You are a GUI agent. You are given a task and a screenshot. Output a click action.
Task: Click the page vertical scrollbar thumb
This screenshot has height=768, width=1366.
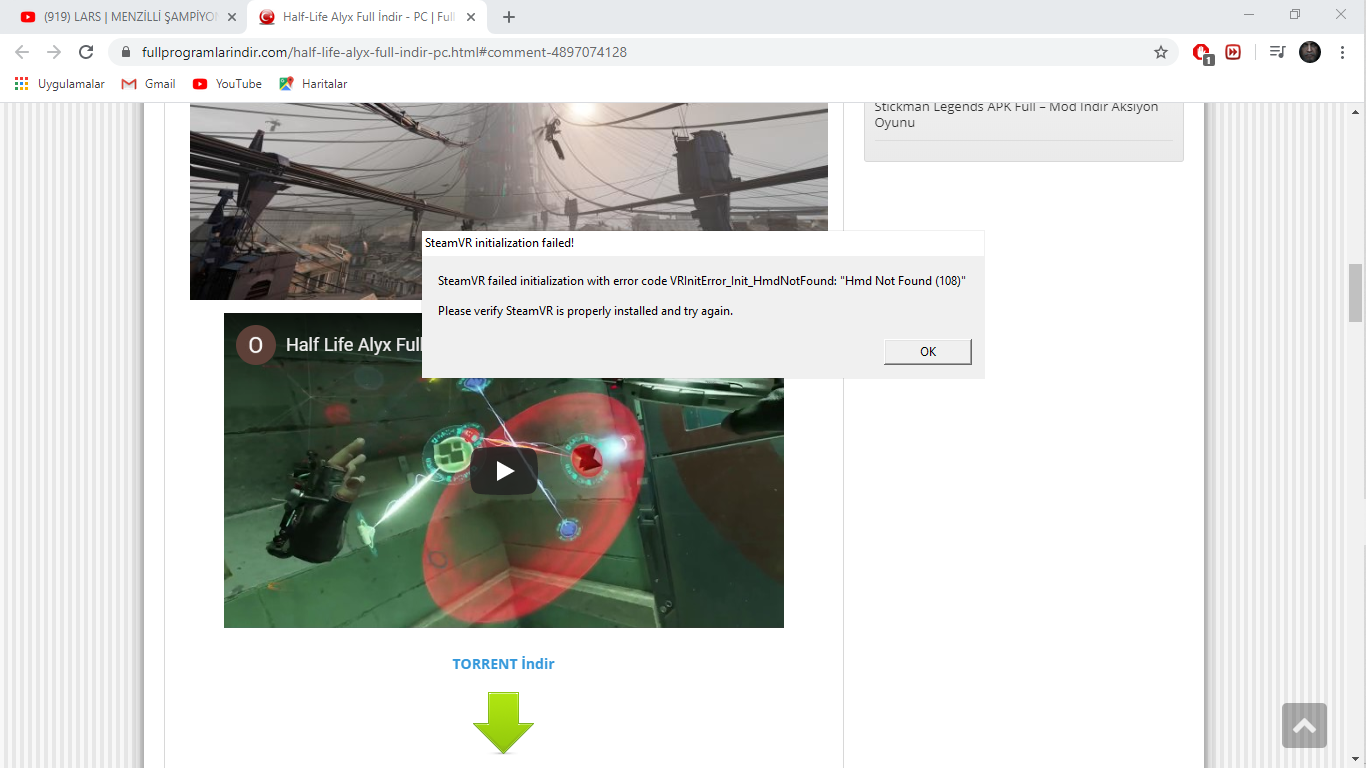coord(1356,293)
